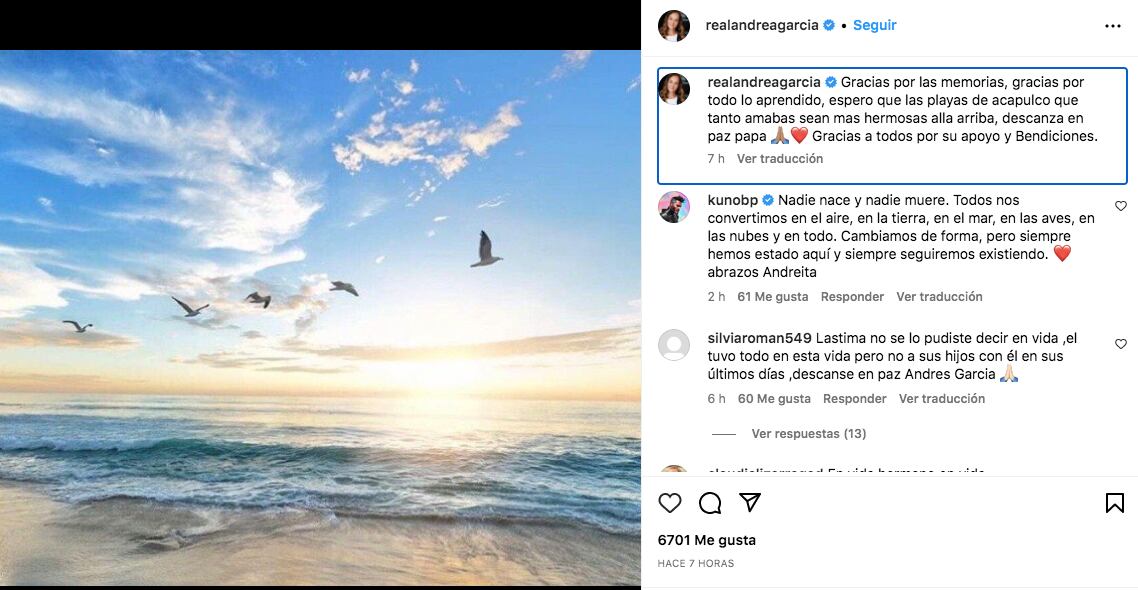Reply to kunobp using Responder
The image size is (1138, 590).
852,296
